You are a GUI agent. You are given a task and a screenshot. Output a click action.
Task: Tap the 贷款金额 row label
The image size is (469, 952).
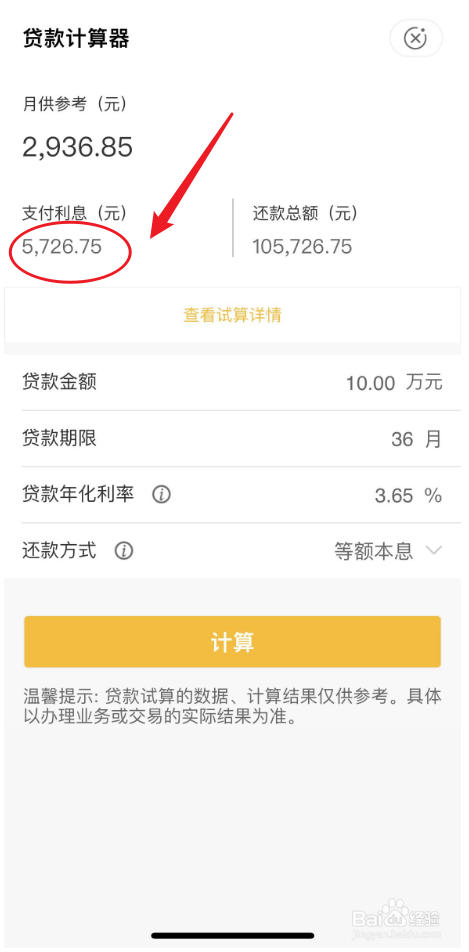pos(60,382)
